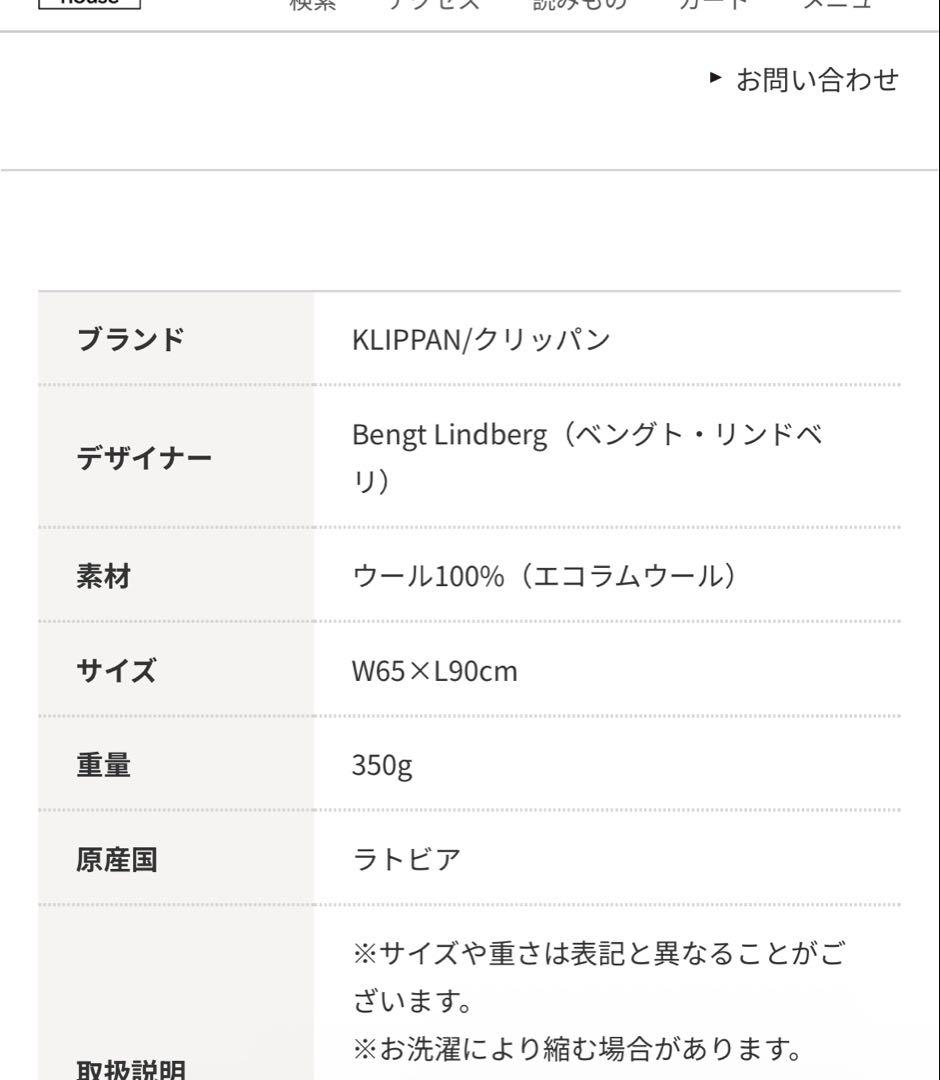The height and width of the screenshot is (1080, 940).
Task: Open the 検索 search nav item
Action: (x=313, y=5)
